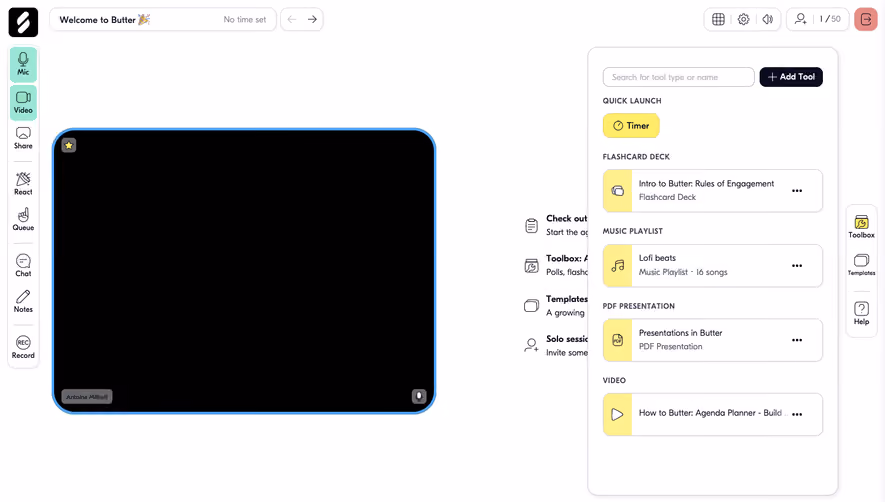Open settings gear icon
The width and height of the screenshot is (885, 502).
click(743, 19)
